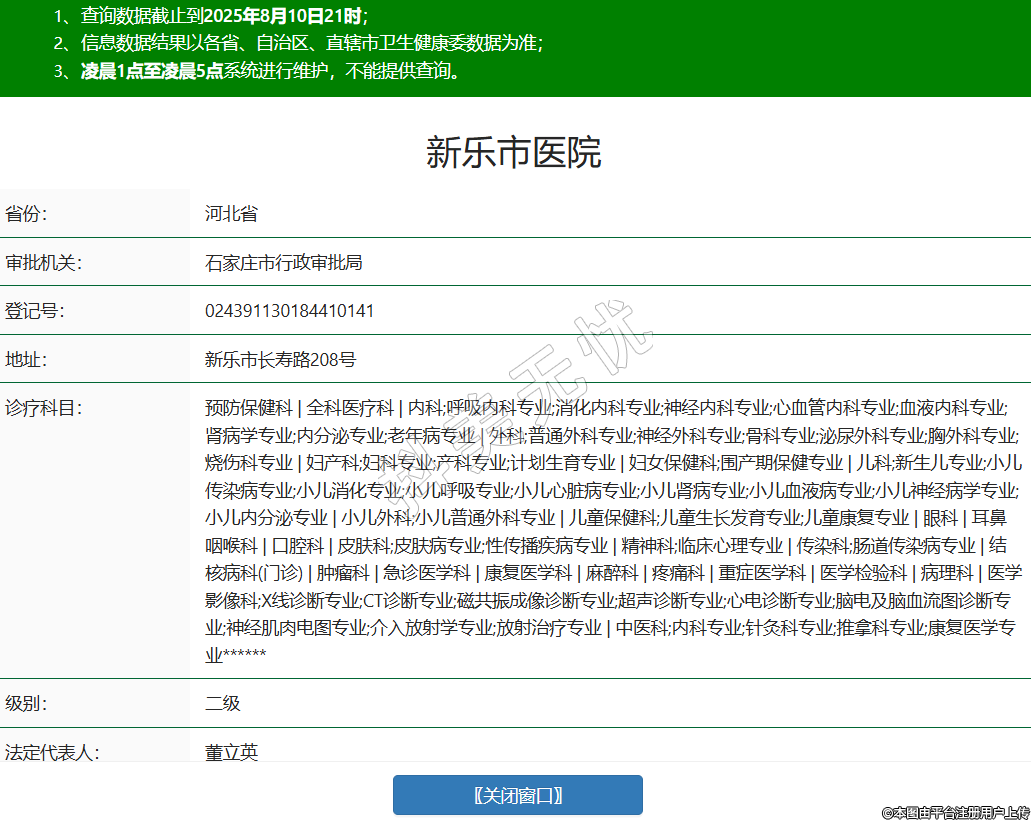
Task: Click the 级别 field label
Action: tap(26, 703)
